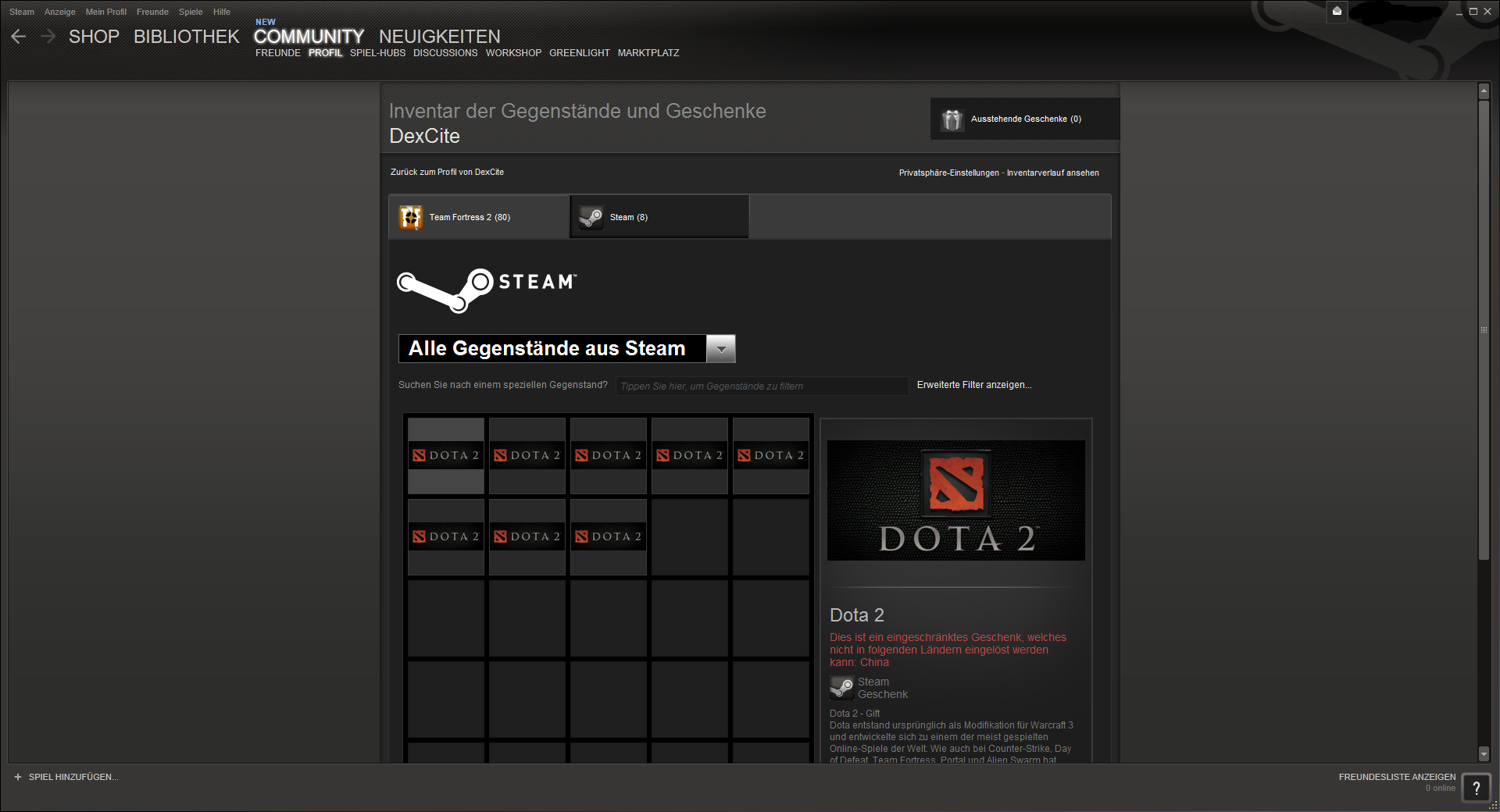
Task: Click the Dota 2 item title text
Action: 857,615
